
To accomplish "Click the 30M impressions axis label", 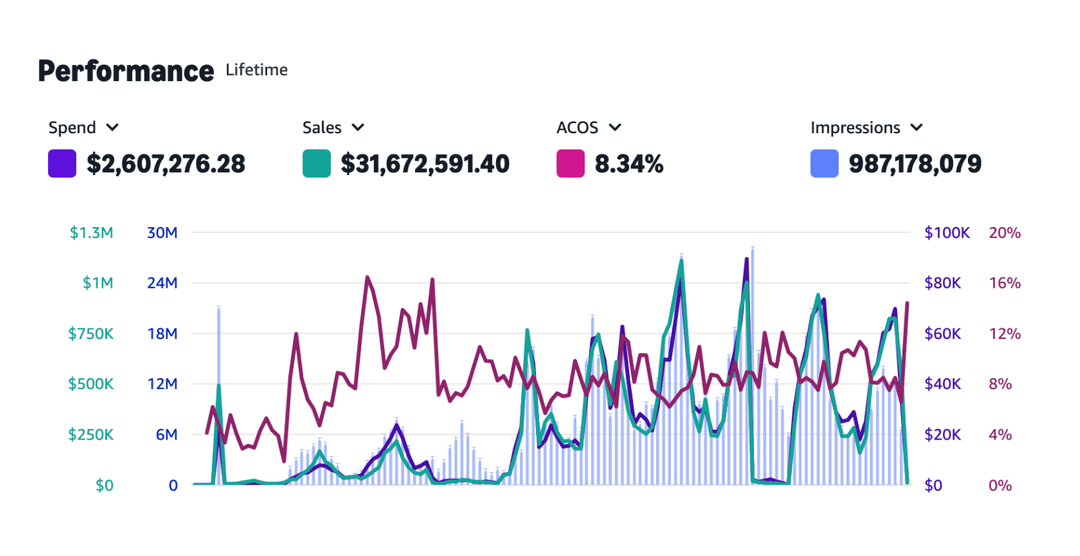I will coord(161,233).
